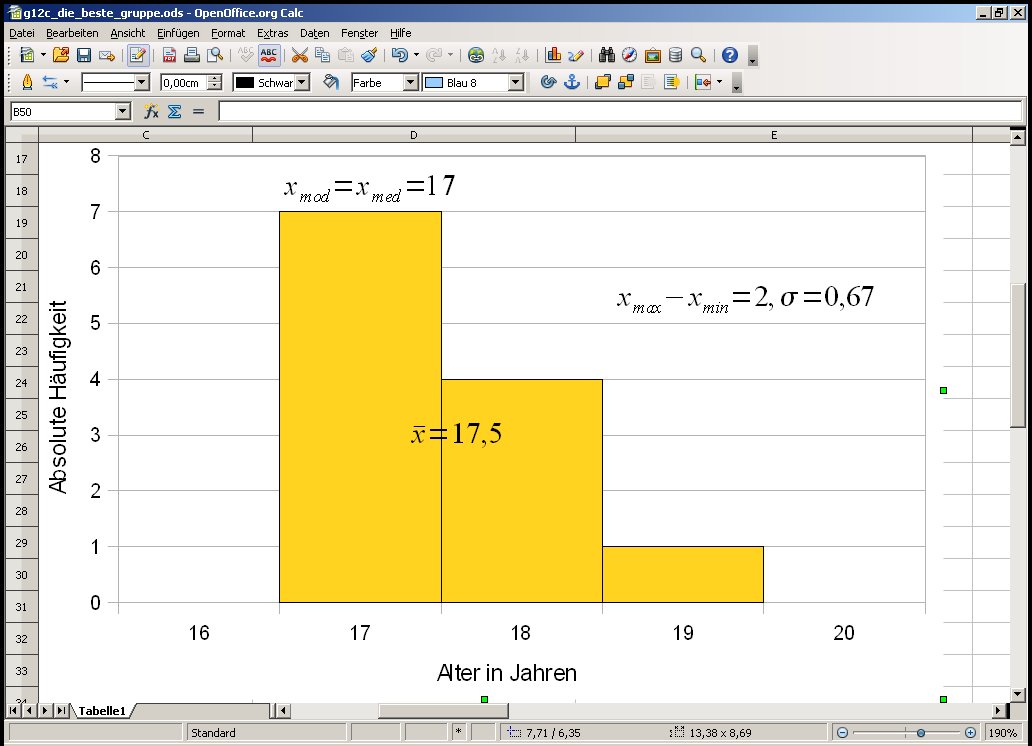Insert a chart from the toolbar
The image size is (1032, 746).
coord(554,55)
